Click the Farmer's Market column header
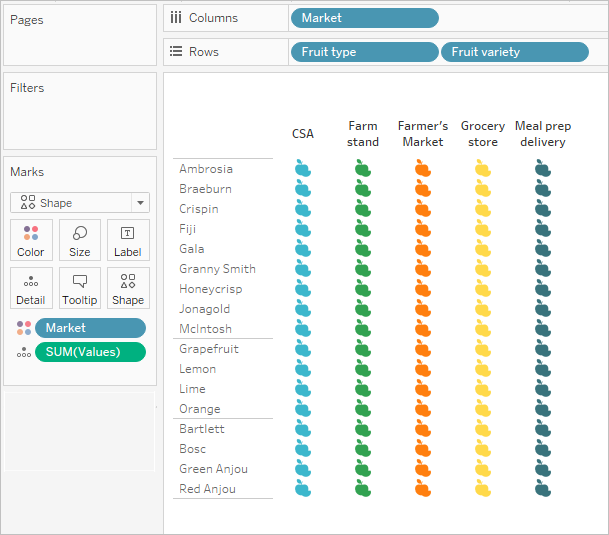609x535 pixels. point(423,134)
